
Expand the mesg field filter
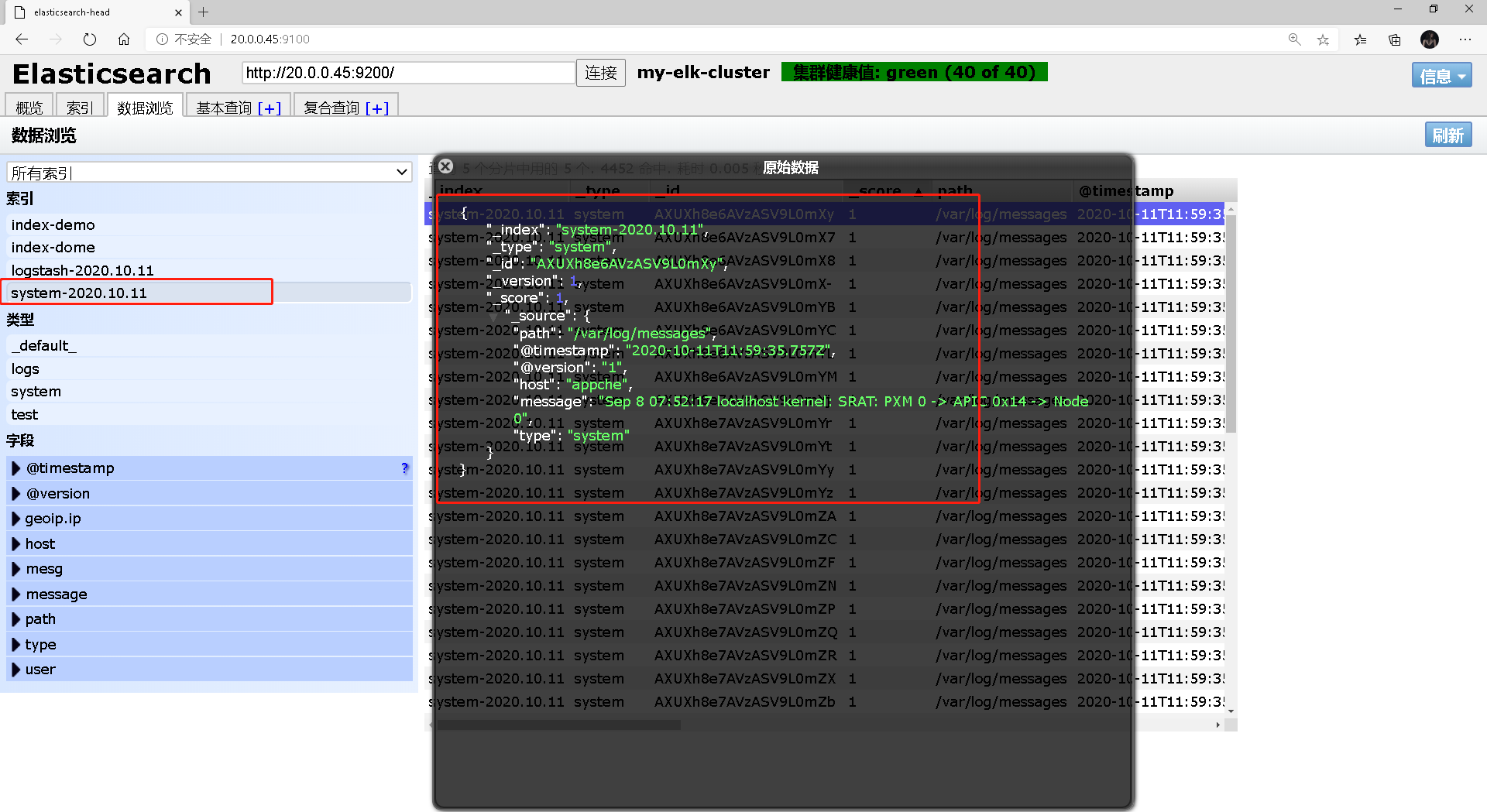click(x=15, y=568)
